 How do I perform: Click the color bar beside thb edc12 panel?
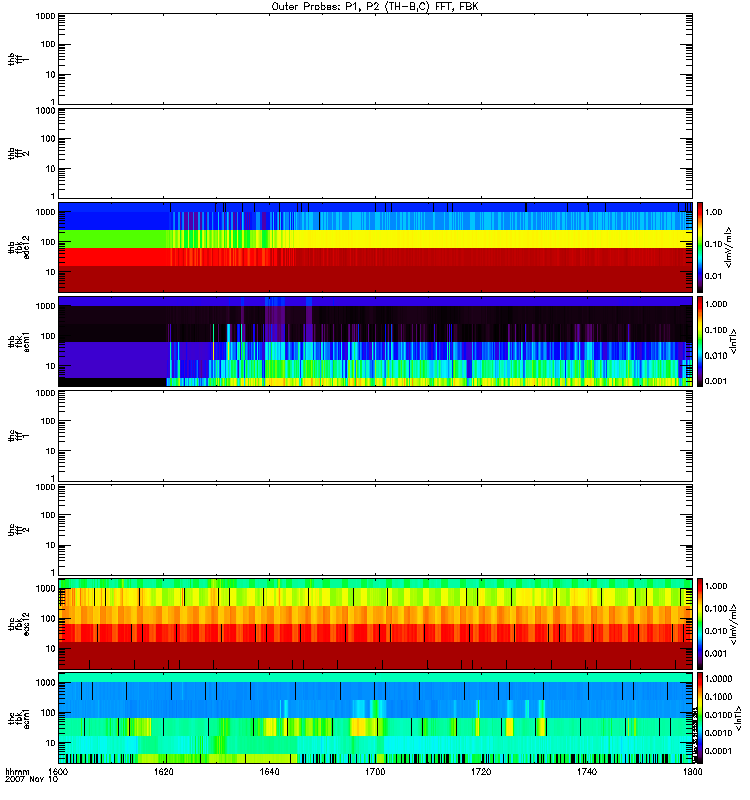[701, 247]
